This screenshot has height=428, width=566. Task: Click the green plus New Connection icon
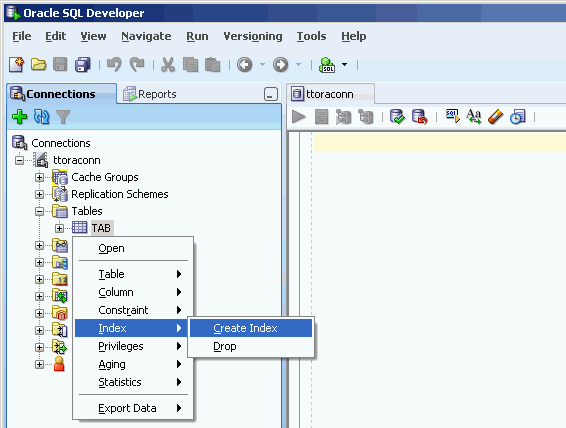point(19,117)
